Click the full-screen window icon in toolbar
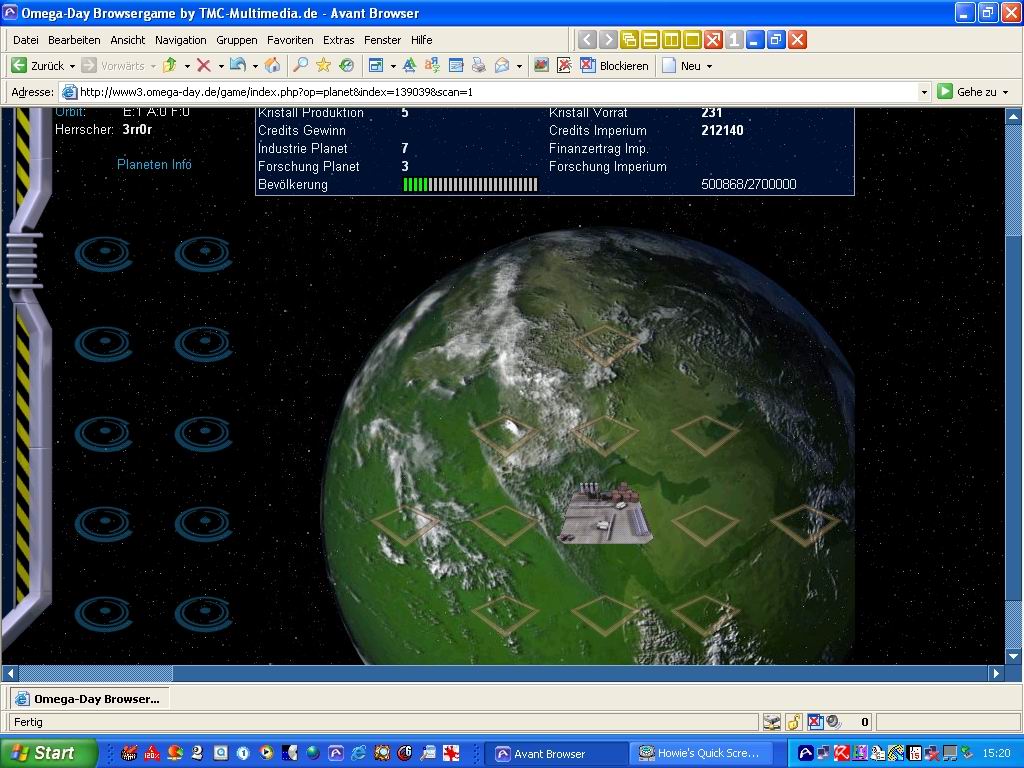This screenshot has width=1024, height=768. pos(376,65)
